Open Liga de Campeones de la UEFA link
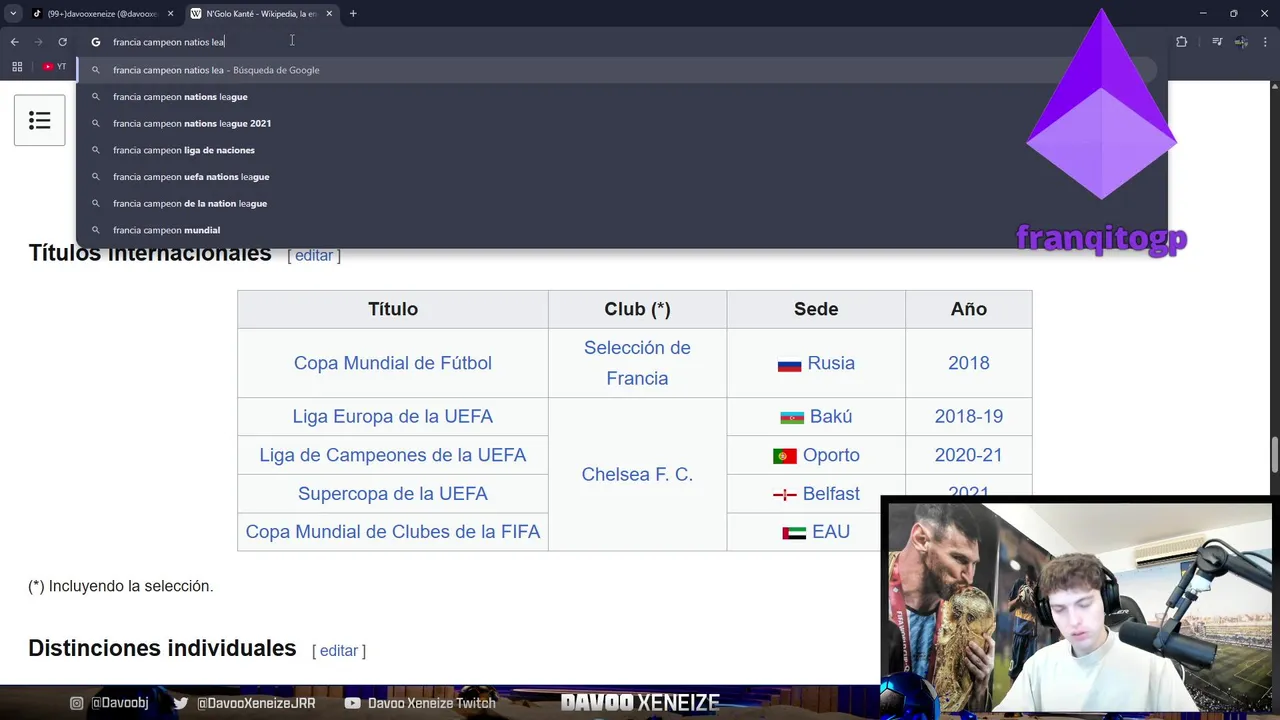Viewport: 1280px width, 720px height. (393, 455)
